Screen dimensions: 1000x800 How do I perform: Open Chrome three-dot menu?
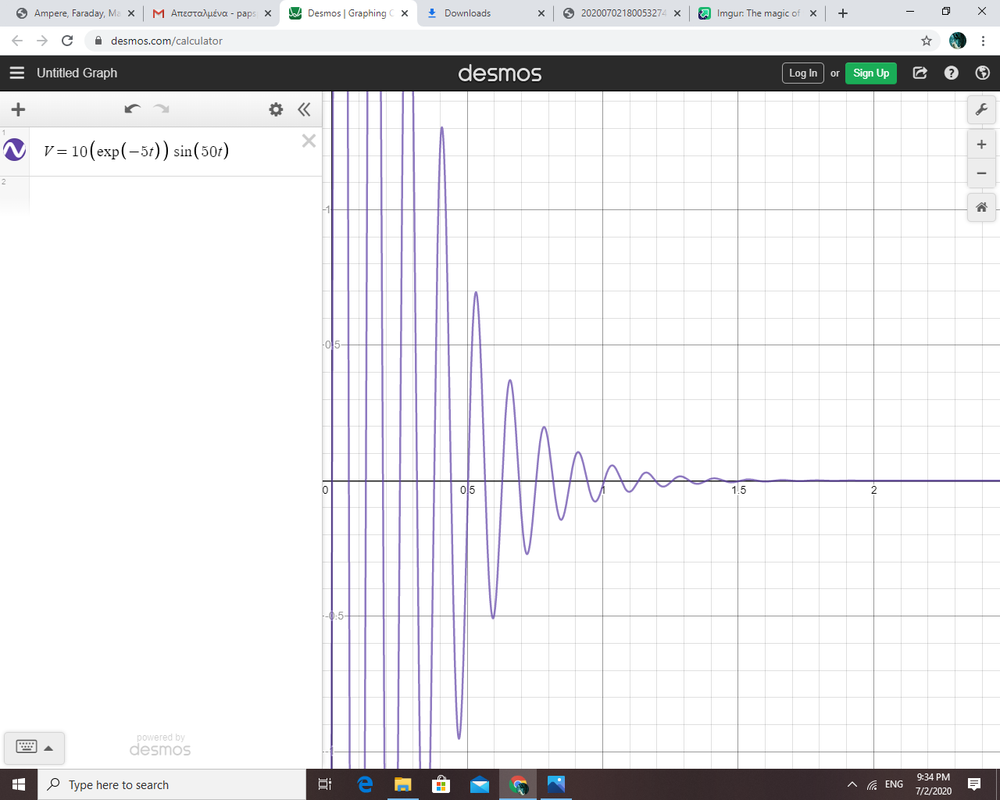(983, 41)
